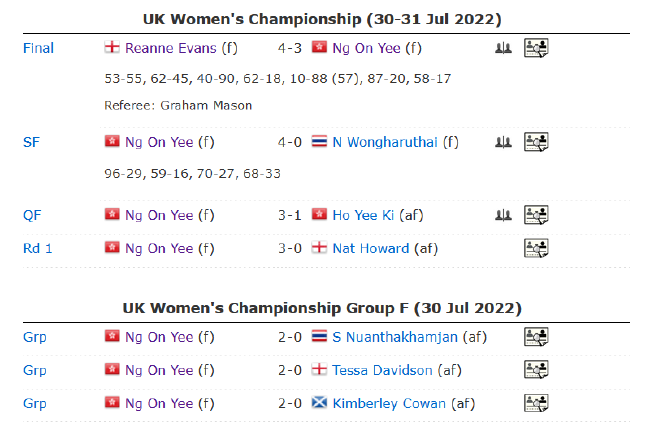Click the SF round link
Screen dimensions: 650x422
(31, 142)
